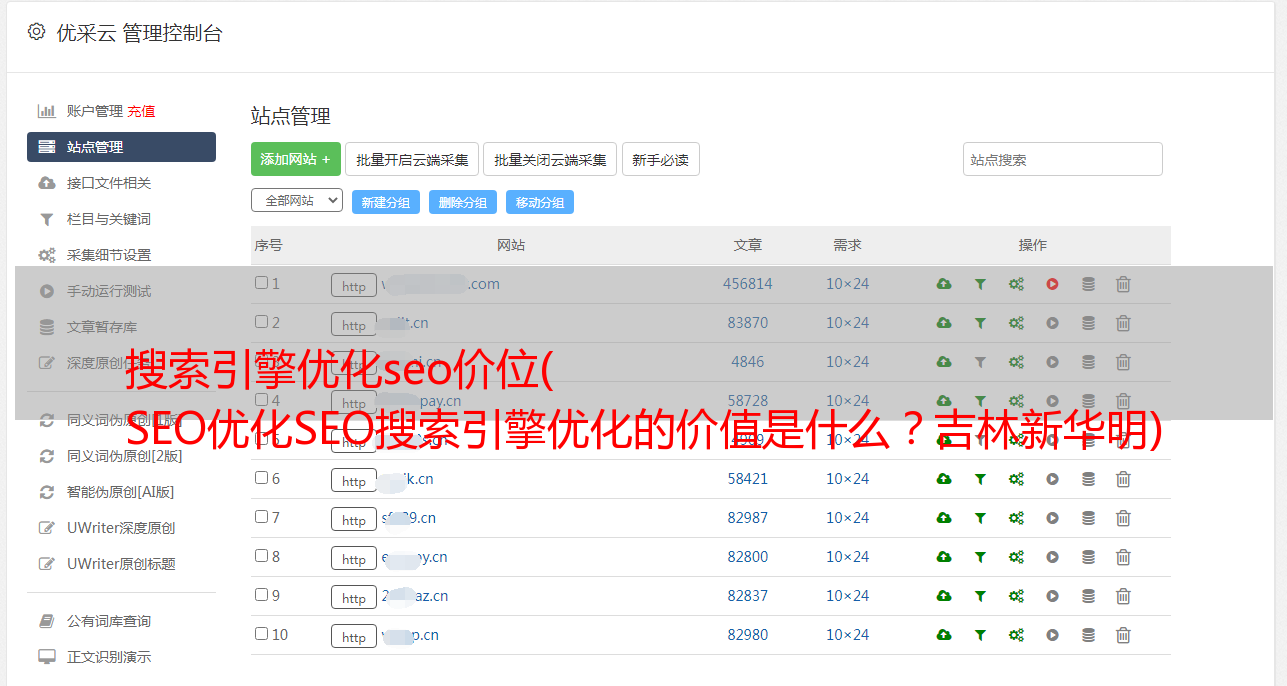Click the 优采云 管理控制台 header title

[139, 33]
